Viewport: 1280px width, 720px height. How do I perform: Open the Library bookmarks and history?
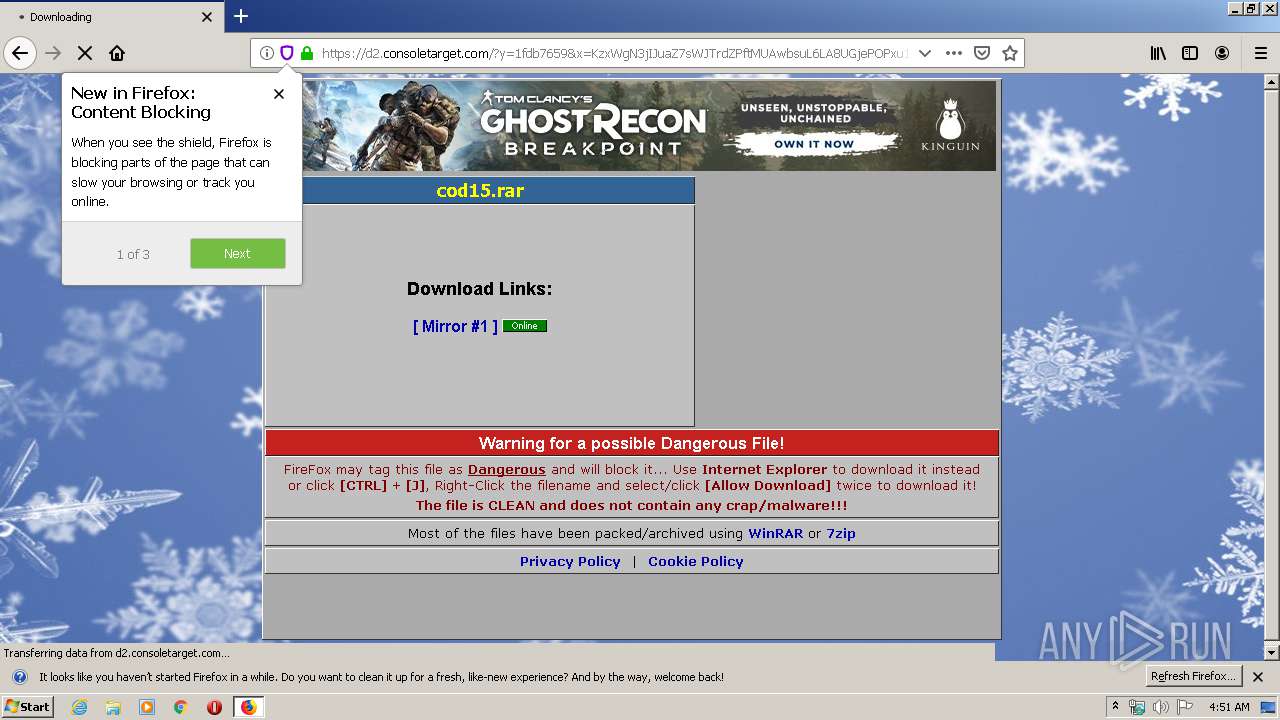point(1158,53)
